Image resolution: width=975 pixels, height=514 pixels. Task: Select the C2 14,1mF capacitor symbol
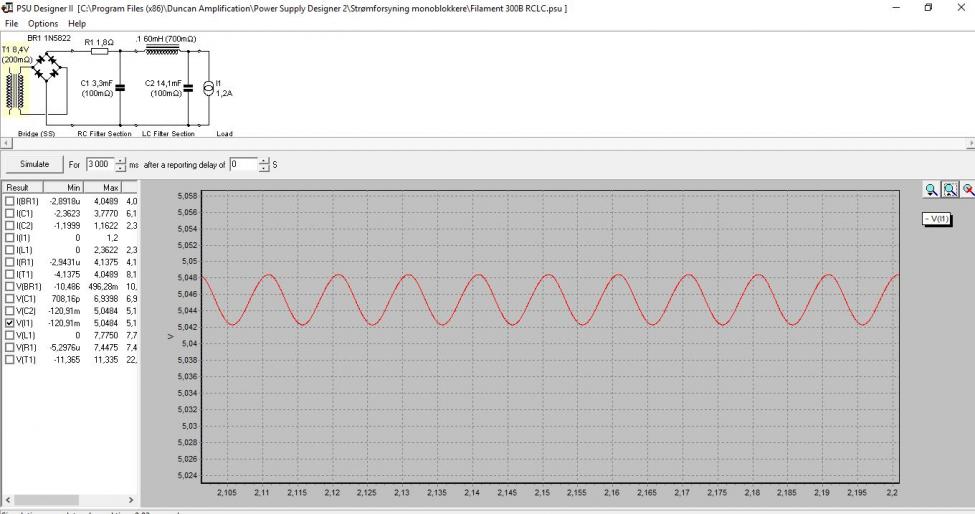pyautogui.click(x=188, y=88)
